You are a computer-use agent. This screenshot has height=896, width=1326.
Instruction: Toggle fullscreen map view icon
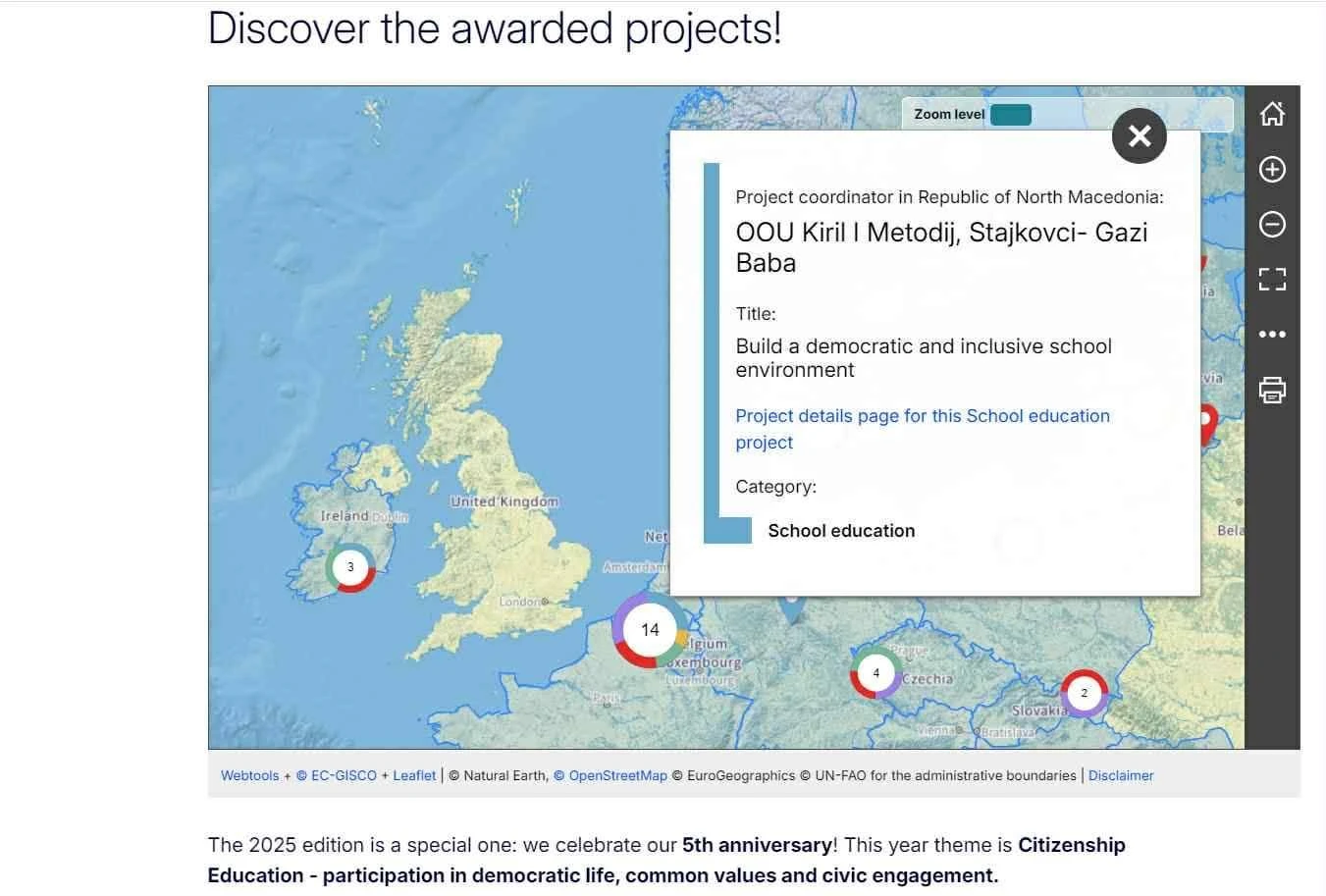(1272, 280)
